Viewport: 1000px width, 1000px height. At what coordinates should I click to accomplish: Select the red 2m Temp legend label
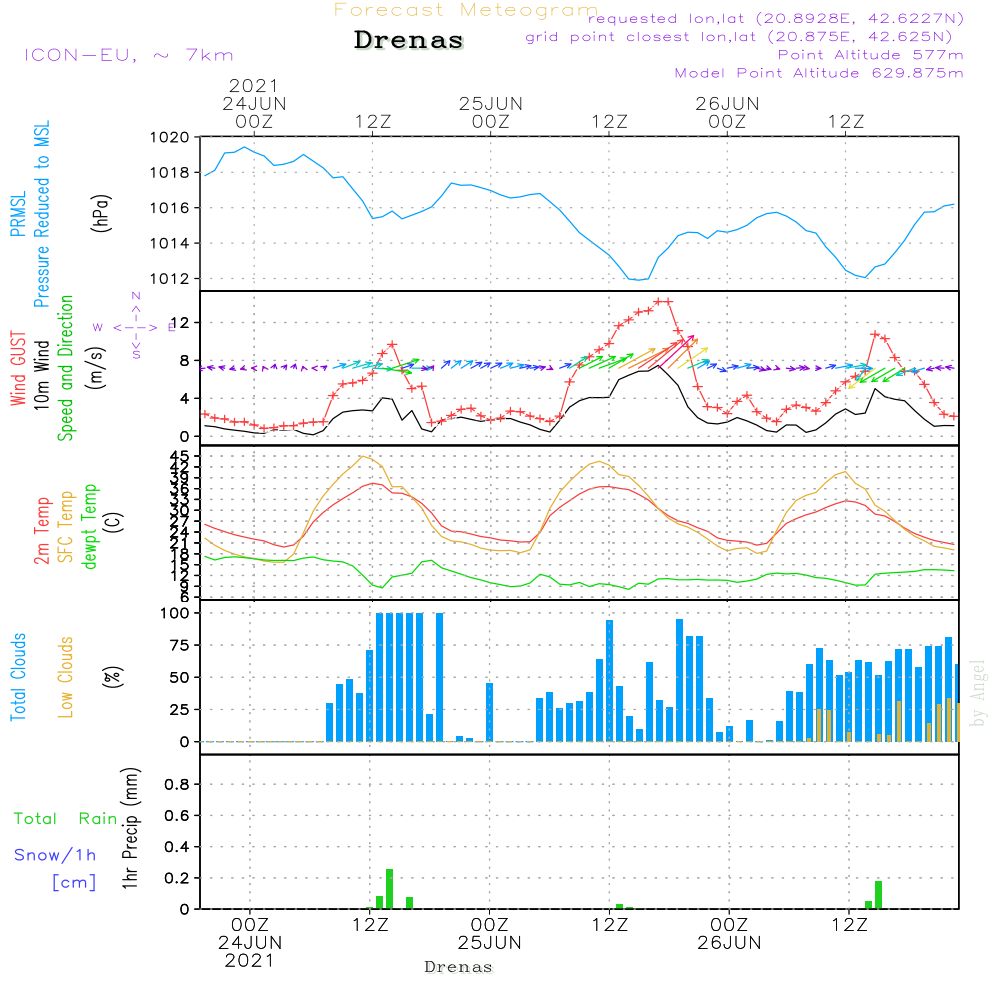pyautogui.click(x=43, y=528)
